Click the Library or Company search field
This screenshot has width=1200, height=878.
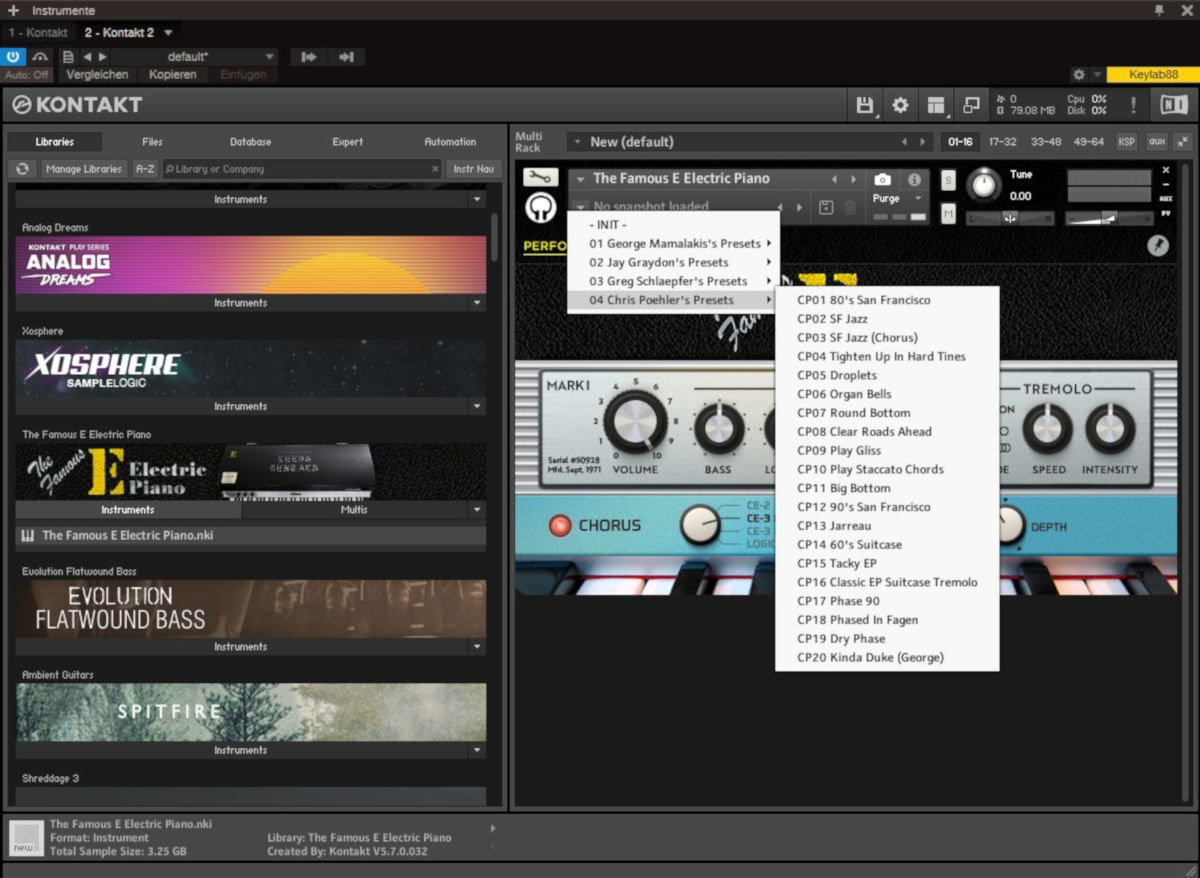coord(302,169)
